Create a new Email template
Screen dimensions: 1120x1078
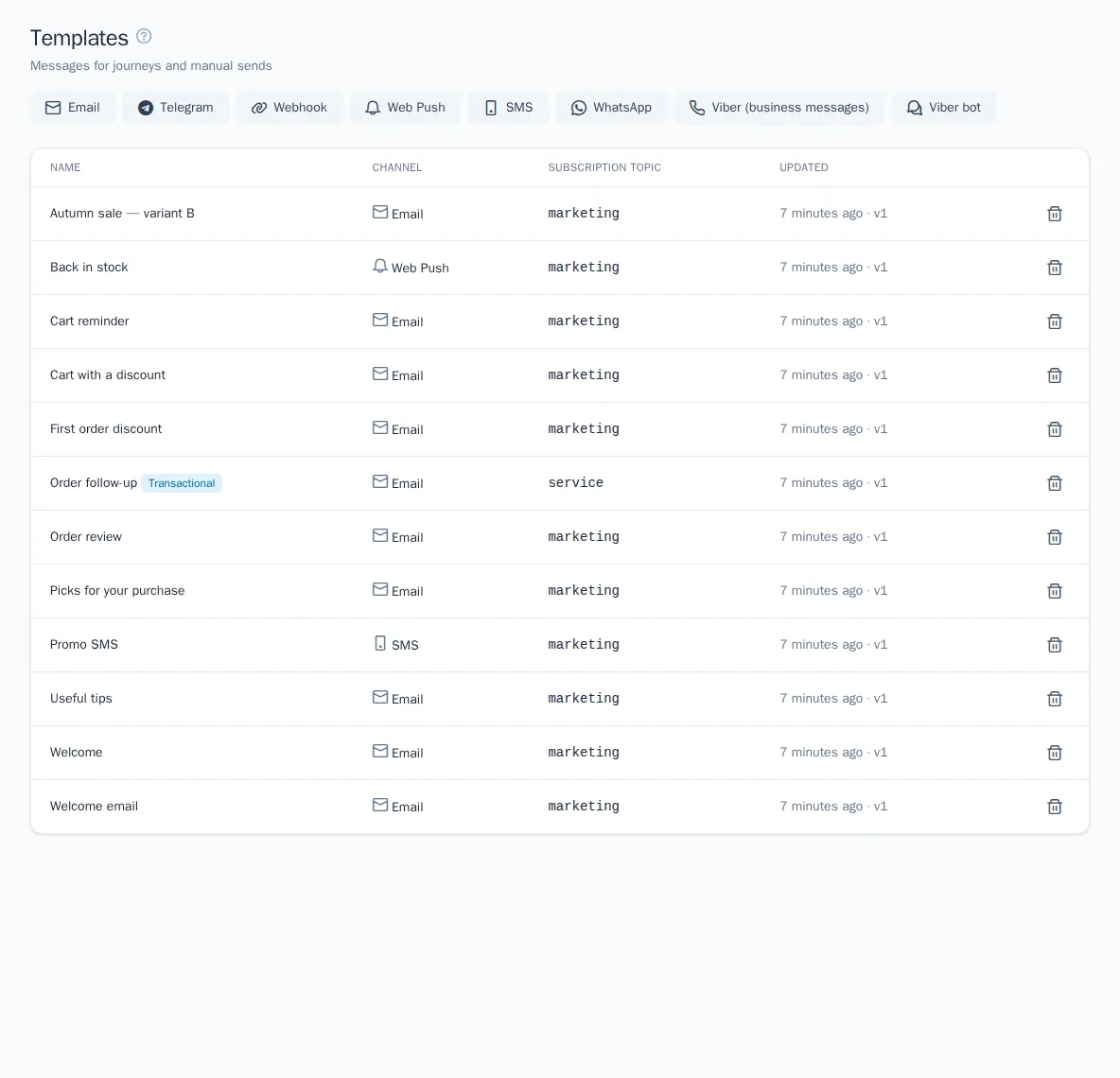72,108
